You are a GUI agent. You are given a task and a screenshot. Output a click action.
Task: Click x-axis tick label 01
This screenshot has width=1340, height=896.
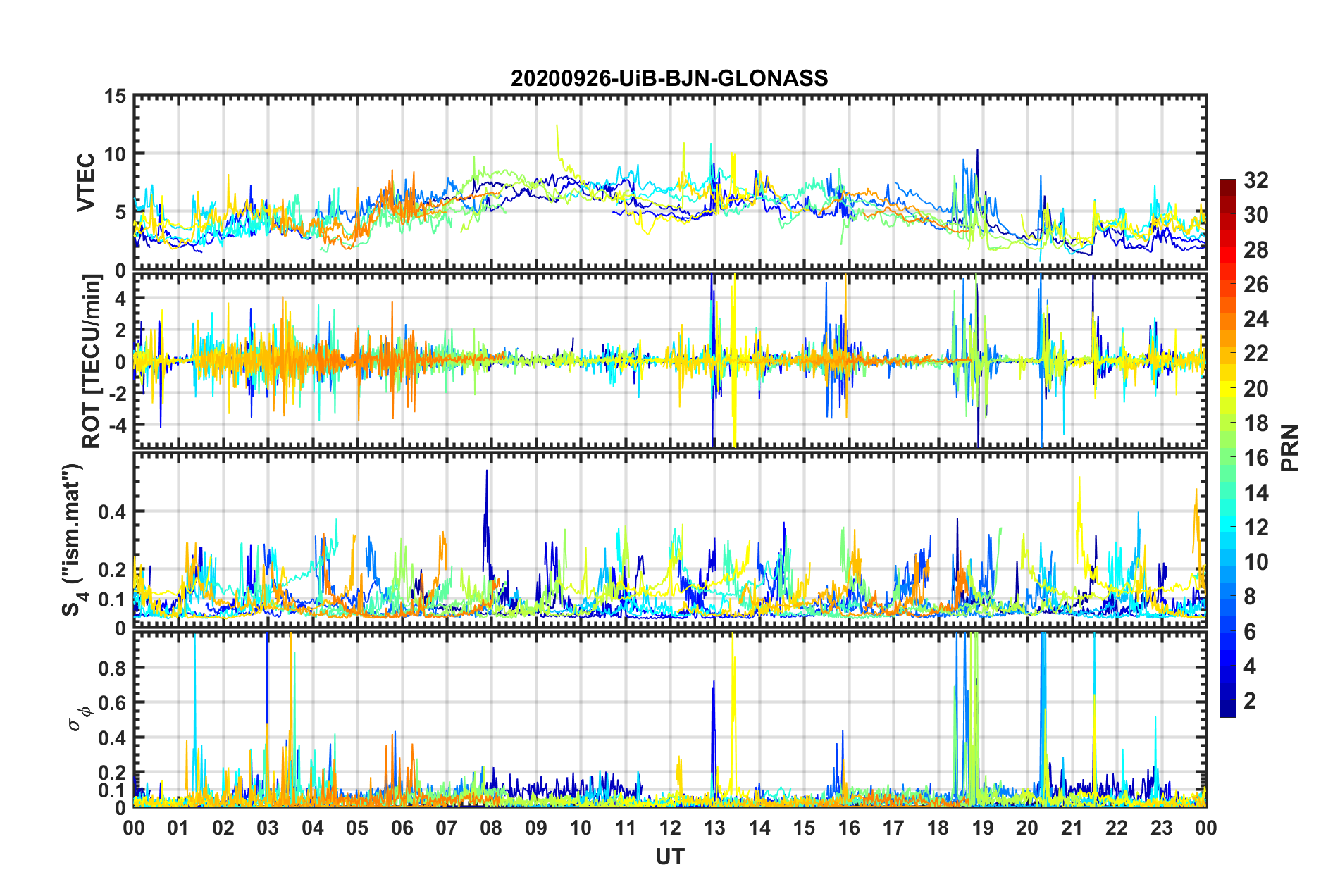(178, 828)
